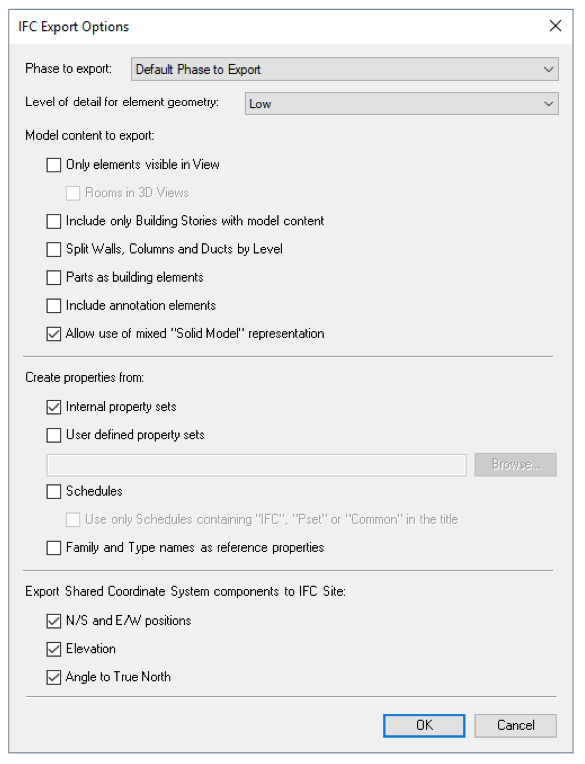Expand Level of detail dropdown set to Low

point(401,104)
